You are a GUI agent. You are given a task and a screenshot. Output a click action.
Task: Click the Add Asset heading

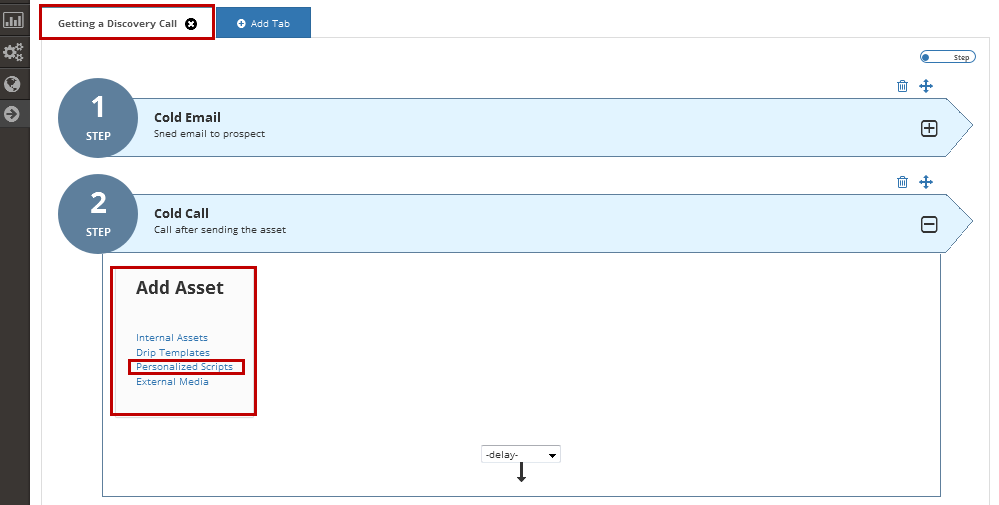tap(180, 288)
